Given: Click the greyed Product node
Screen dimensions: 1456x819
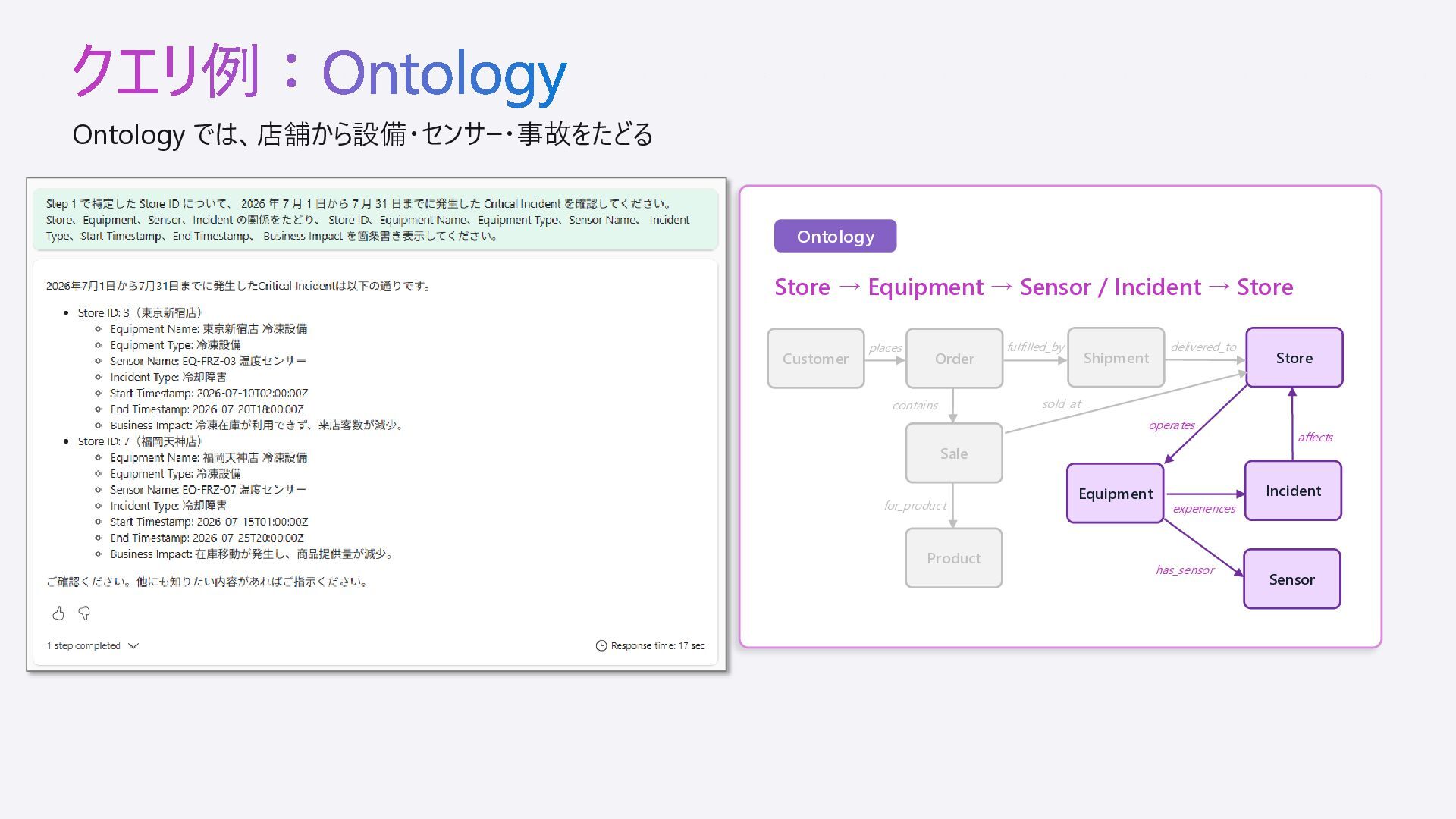Looking at the screenshot, I should coord(953,558).
